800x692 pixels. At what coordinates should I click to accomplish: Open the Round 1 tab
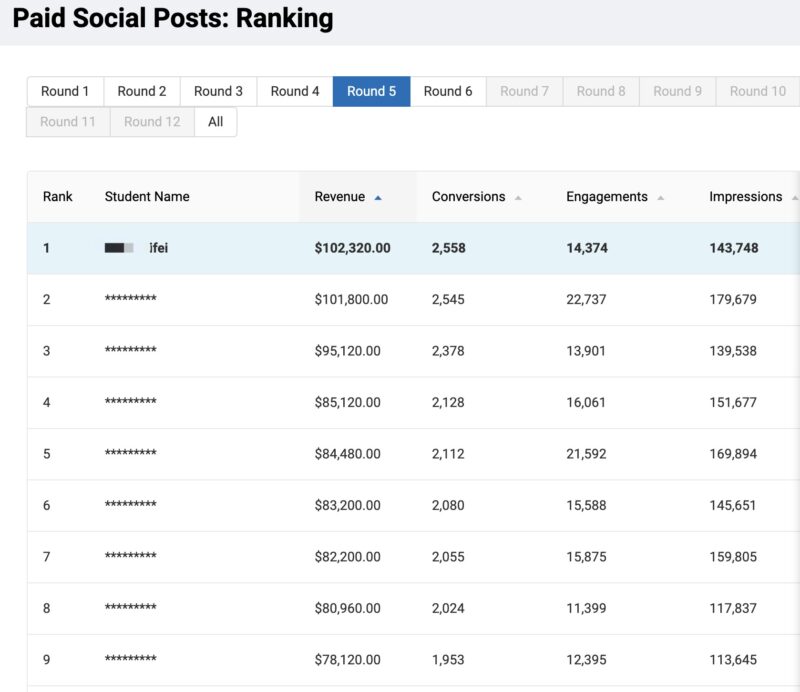pos(65,91)
